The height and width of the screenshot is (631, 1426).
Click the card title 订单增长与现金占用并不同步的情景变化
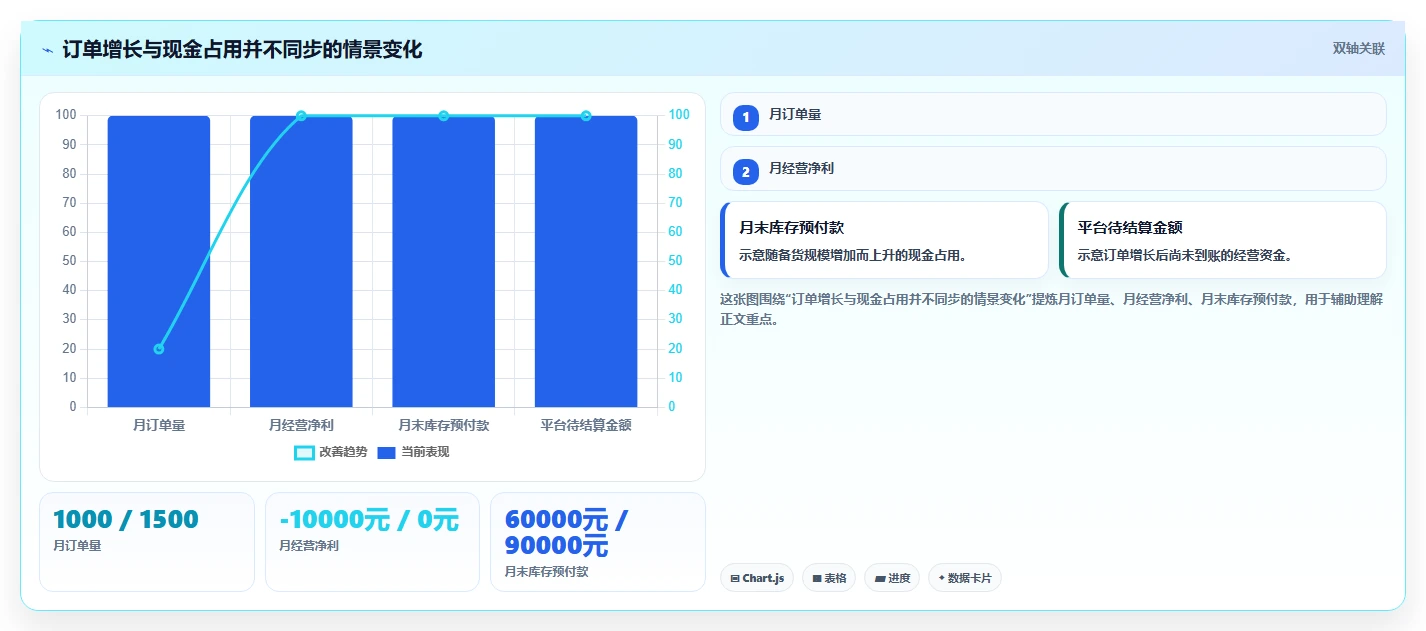tap(242, 49)
